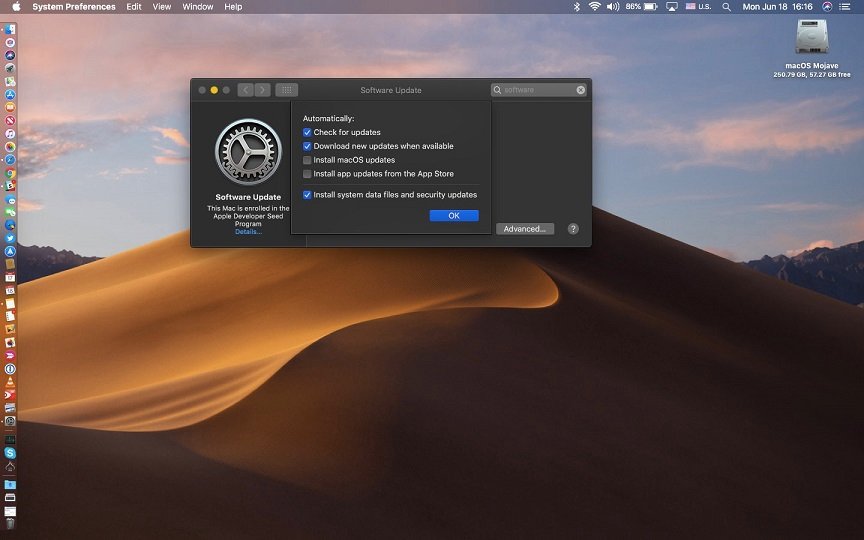Viewport: 864px width, 540px height.
Task: Click the Show All preferences grid icon
Action: point(286,90)
